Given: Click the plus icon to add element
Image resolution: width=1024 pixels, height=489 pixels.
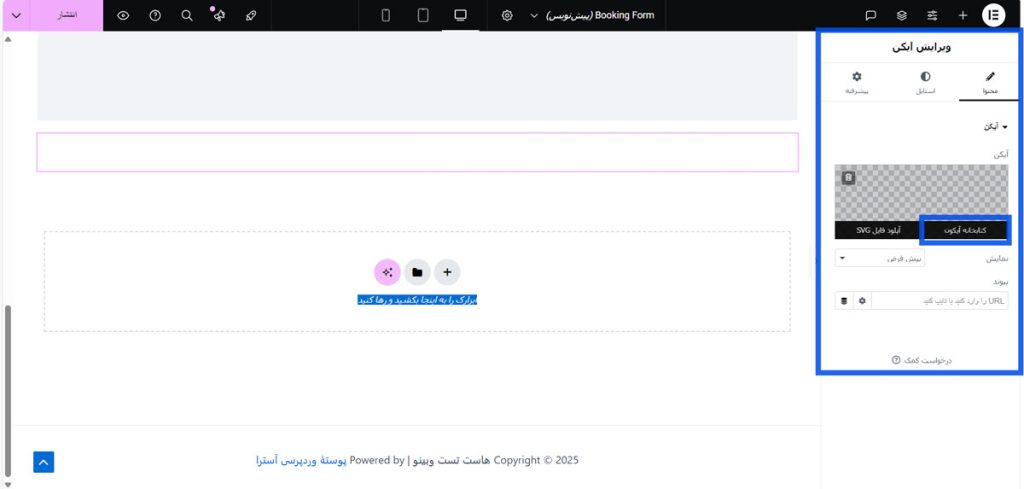Looking at the screenshot, I should click(962, 15).
